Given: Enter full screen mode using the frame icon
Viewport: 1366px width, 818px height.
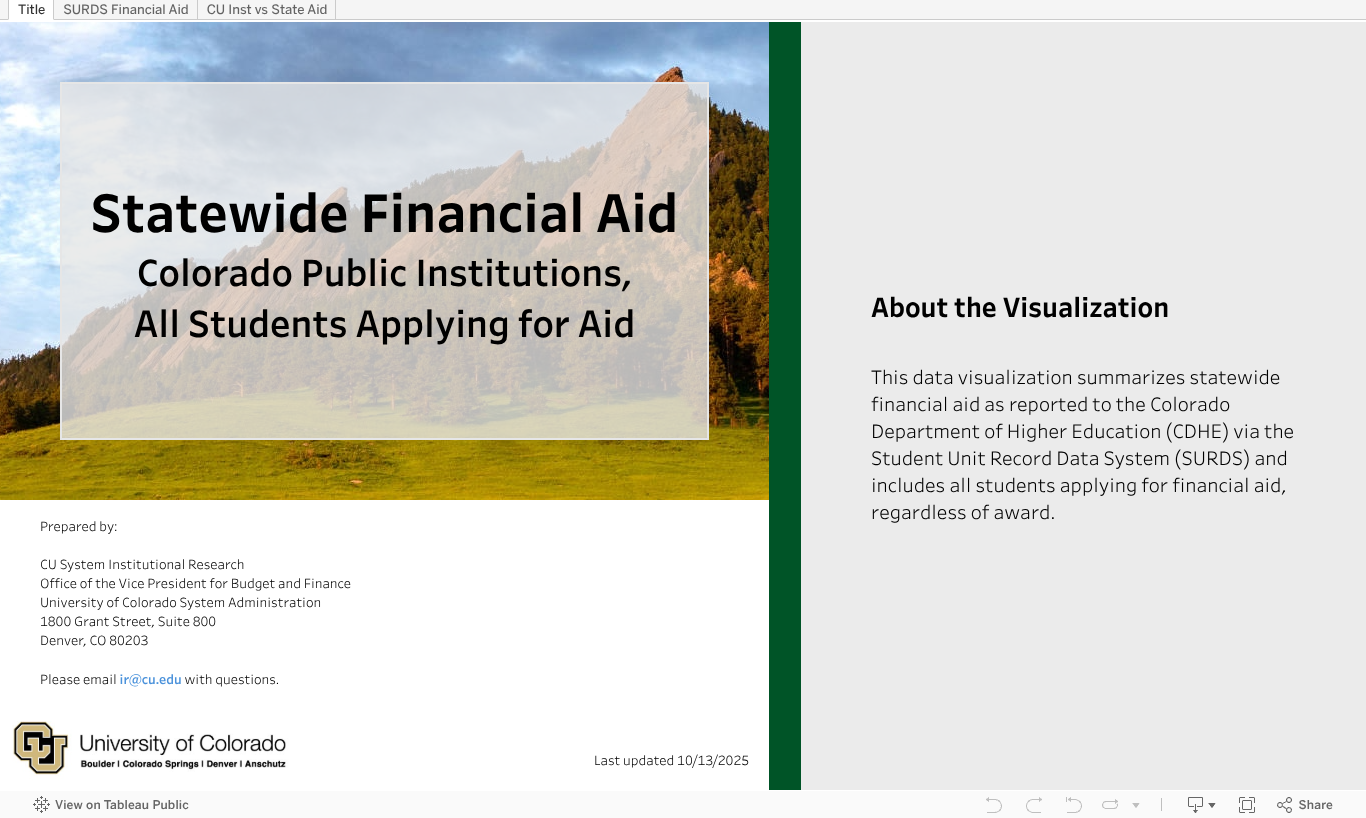Looking at the screenshot, I should 1247,805.
